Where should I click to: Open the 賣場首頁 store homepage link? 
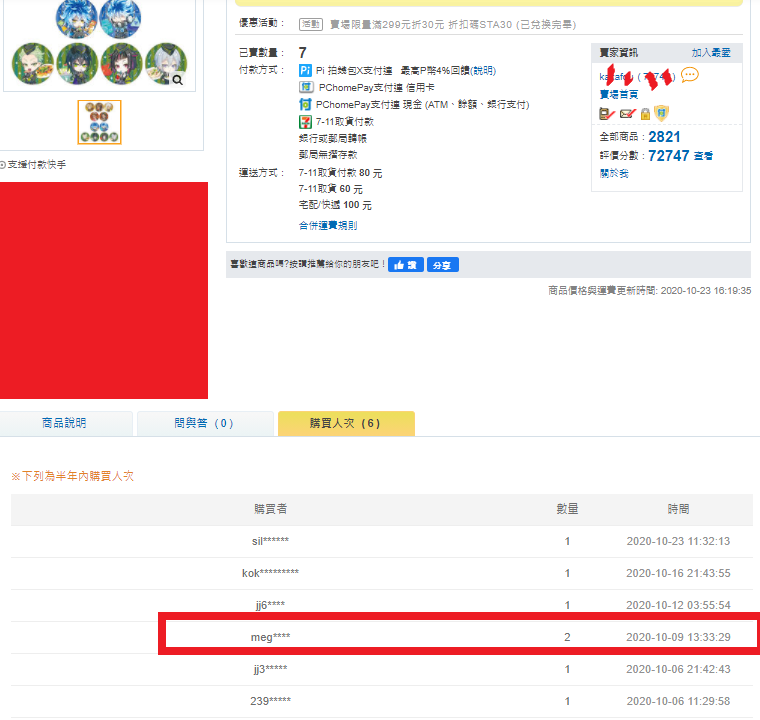tap(619, 94)
